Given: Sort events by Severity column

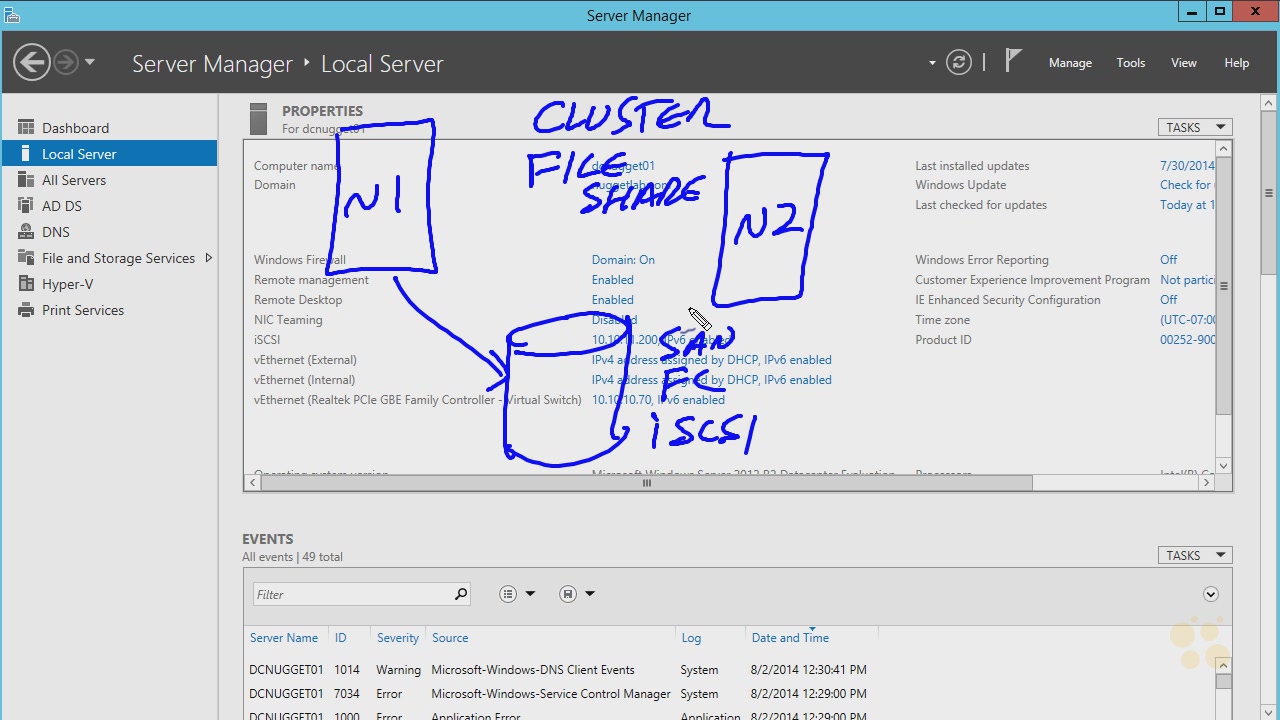Looking at the screenshot, I should (397, 638).
